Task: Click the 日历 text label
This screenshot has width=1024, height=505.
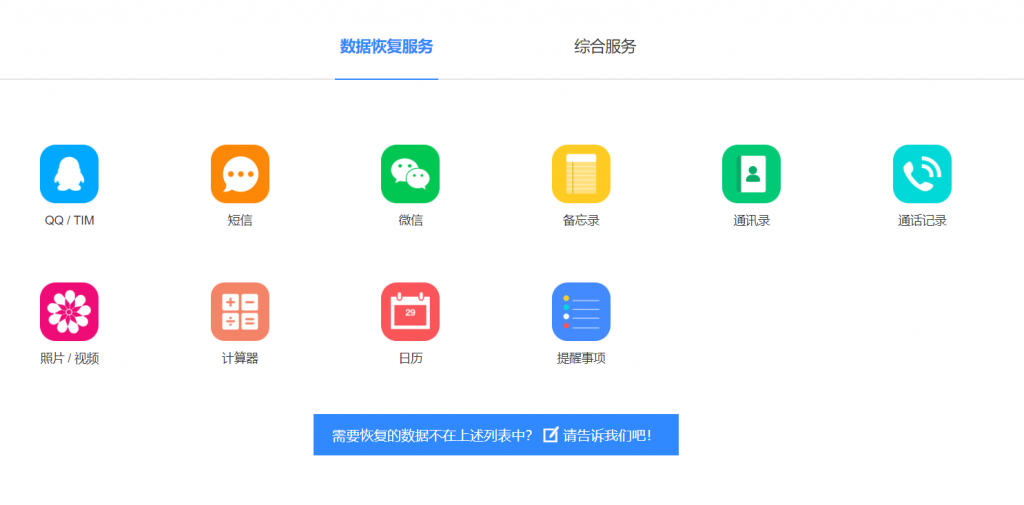Action: 410,359
